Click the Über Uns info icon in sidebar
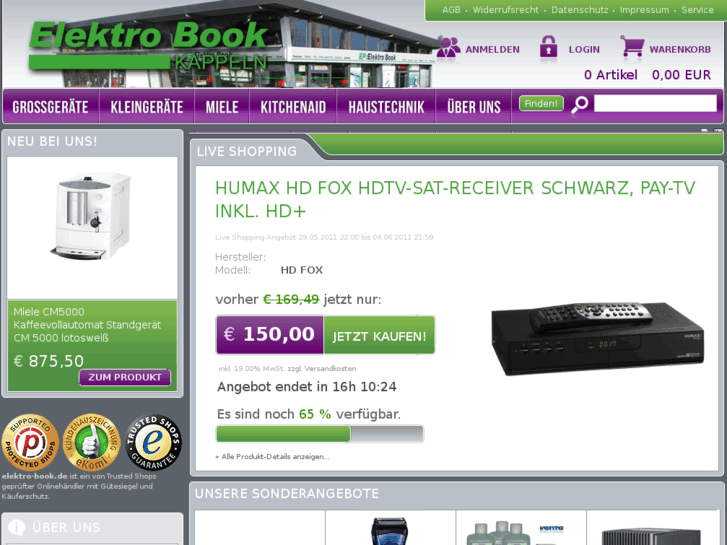The height and width of the screenshot is (545, 727). [17, 527]
